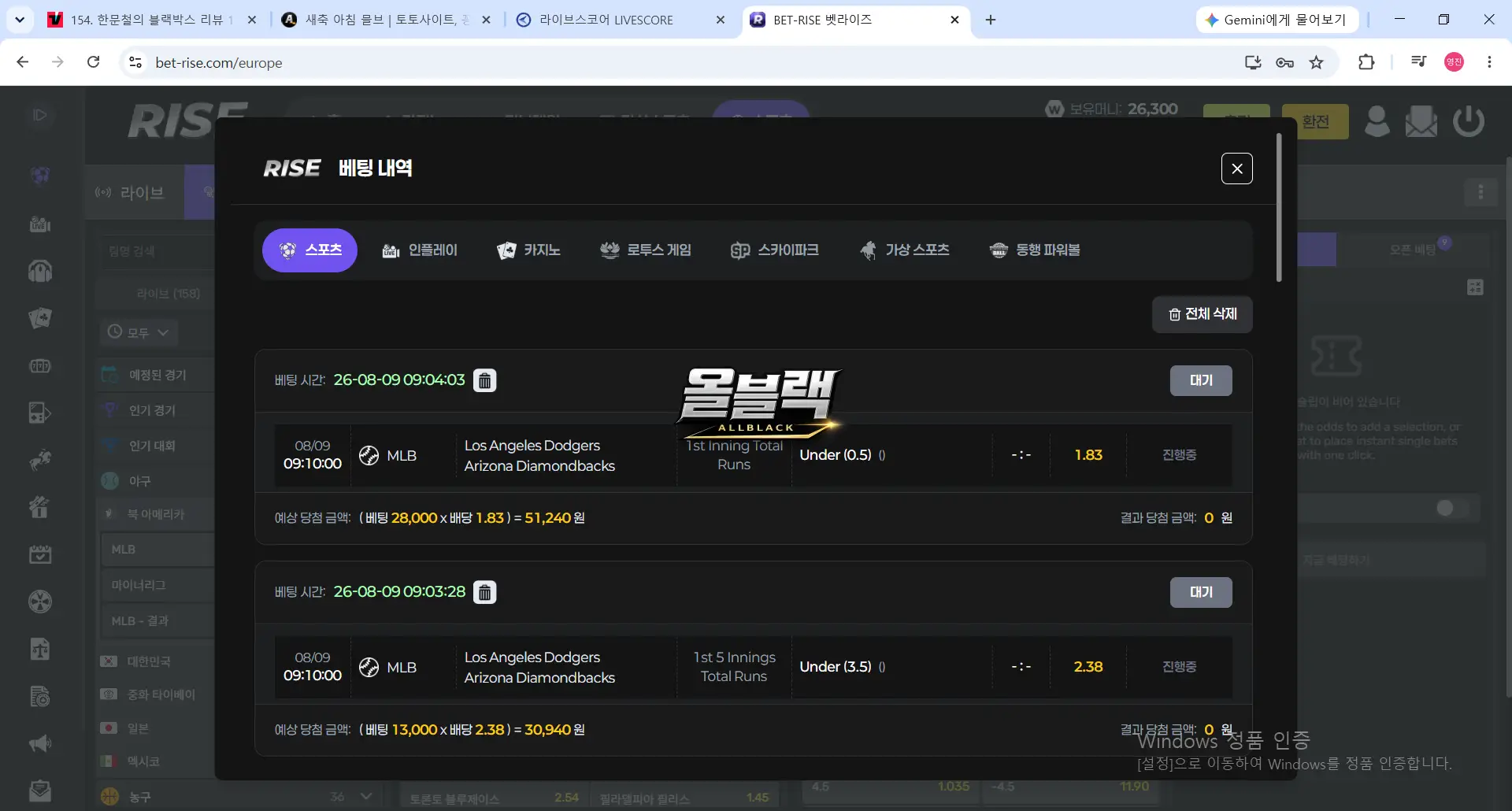This screenshot has width=1512, height=811.
Task: Click the 전체 삭제 button
Action: click(1203, 314)
